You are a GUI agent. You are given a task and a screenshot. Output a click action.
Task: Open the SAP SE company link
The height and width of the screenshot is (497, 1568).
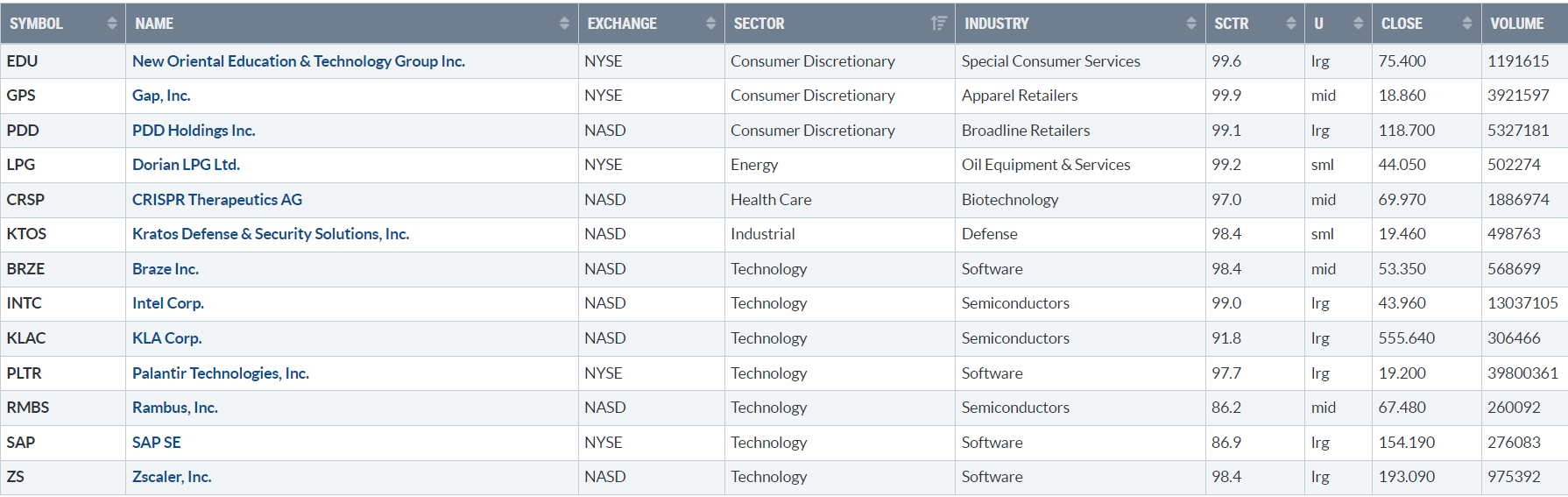point(157,443)
